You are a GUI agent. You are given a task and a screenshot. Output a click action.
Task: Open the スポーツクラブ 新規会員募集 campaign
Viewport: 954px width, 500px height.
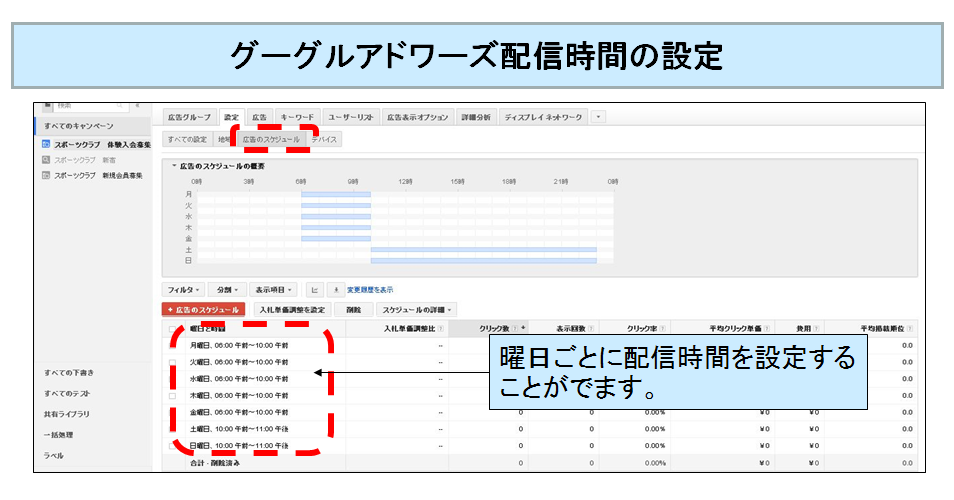(98, 175)
